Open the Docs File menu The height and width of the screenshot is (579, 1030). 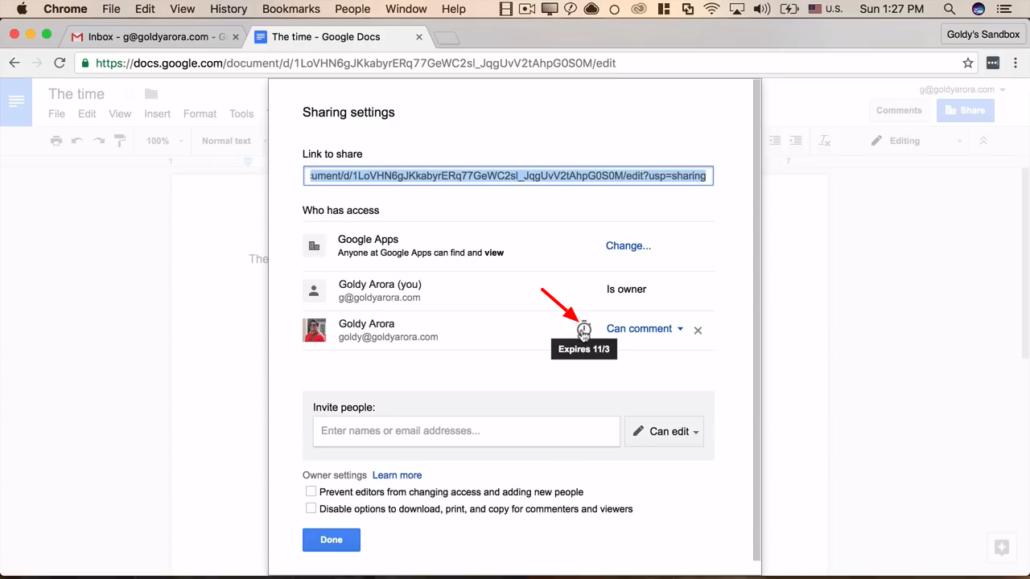pos(56,114)
